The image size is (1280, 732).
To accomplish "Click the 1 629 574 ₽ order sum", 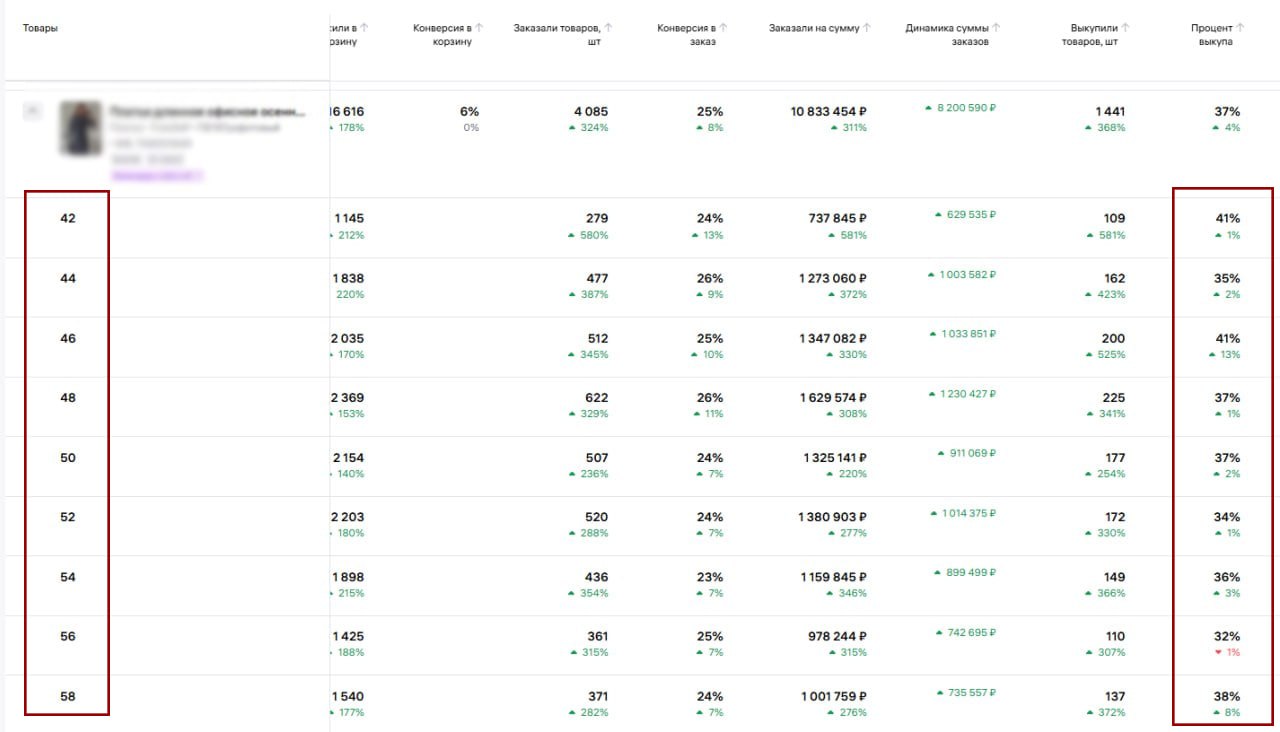I will point(833,397).
